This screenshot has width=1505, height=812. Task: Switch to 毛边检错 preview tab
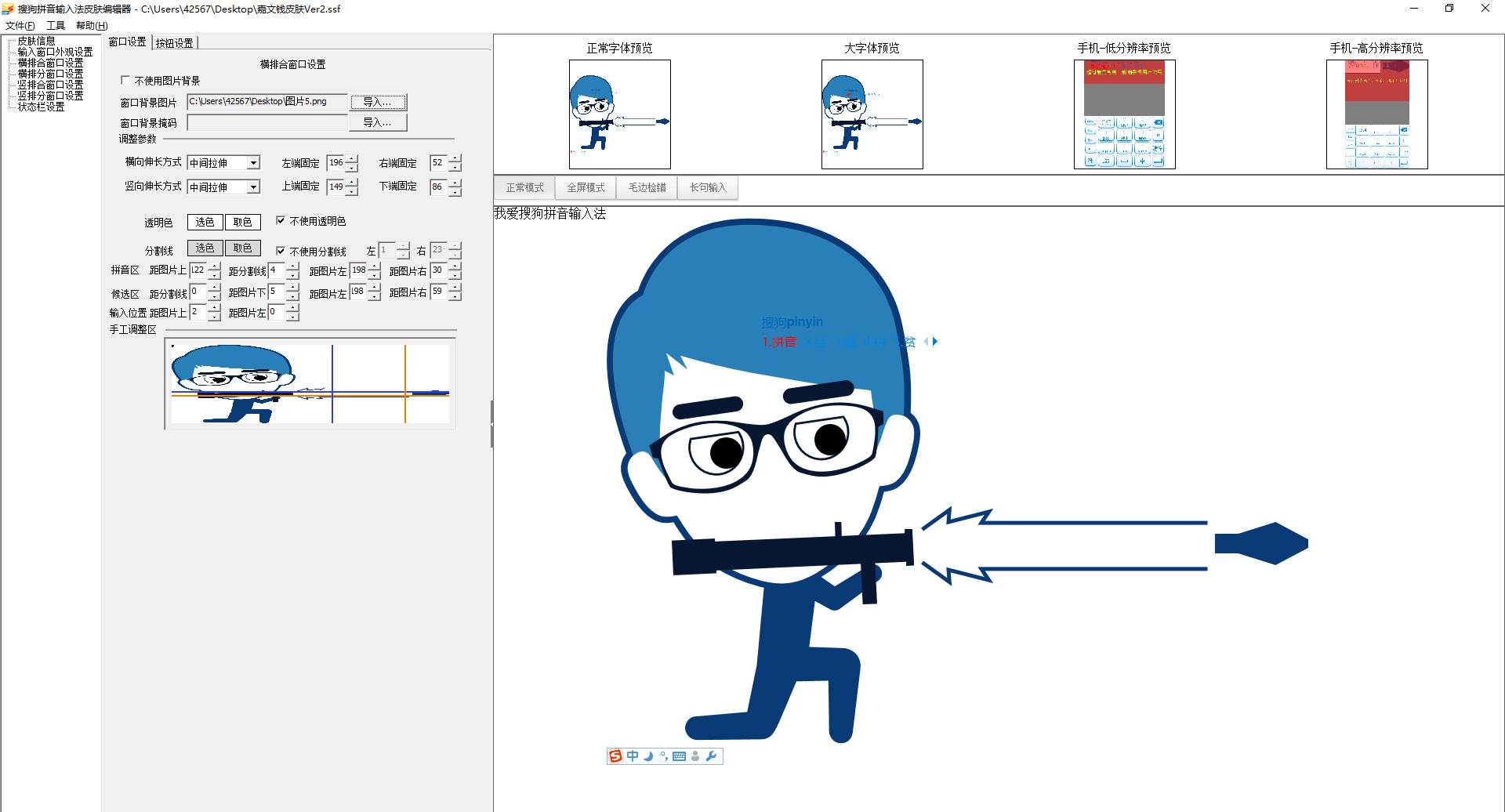pyautogui.click(x=647, y=187)
